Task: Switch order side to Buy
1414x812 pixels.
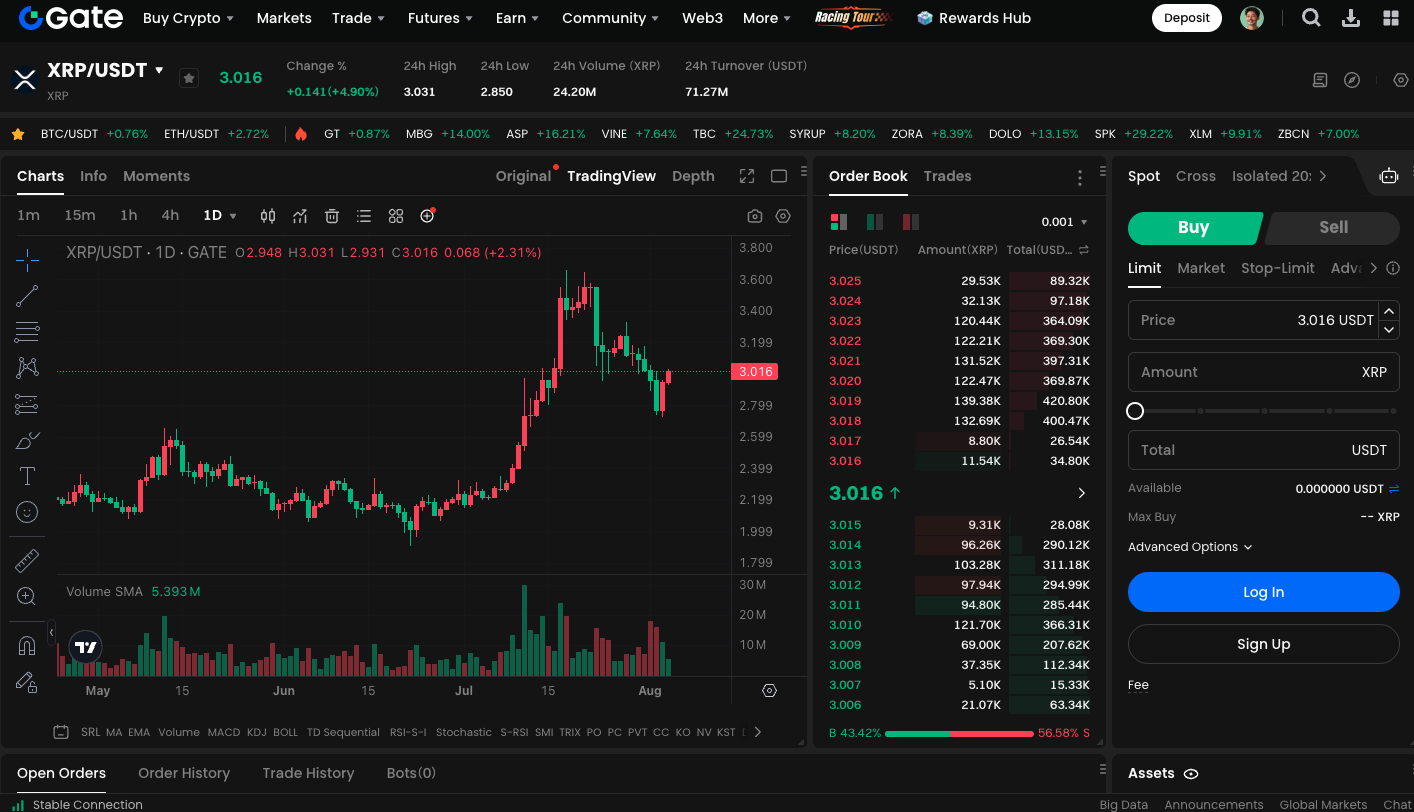Action: tap(1194, 228)
